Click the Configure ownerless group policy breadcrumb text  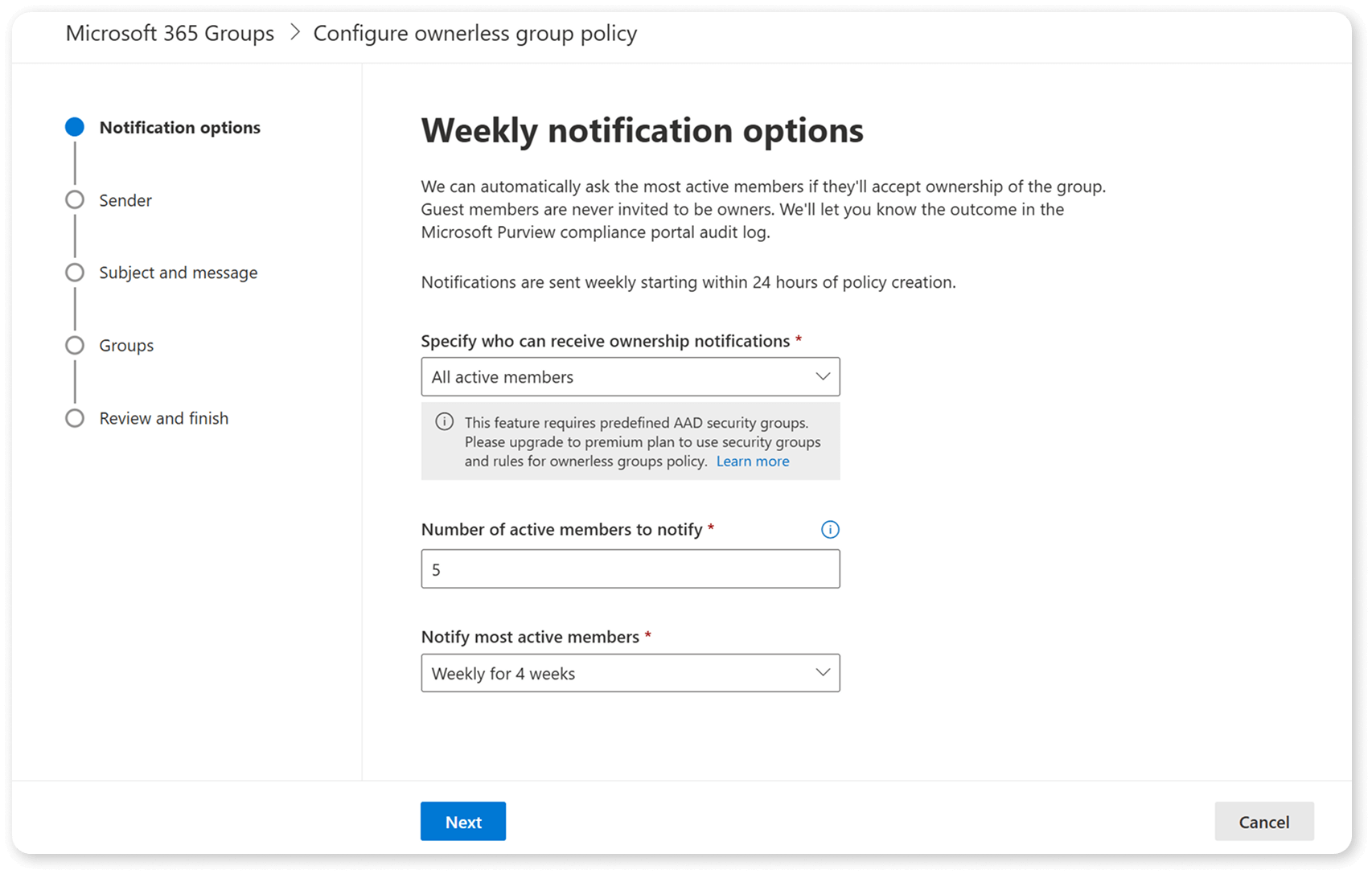click(475, 33)
